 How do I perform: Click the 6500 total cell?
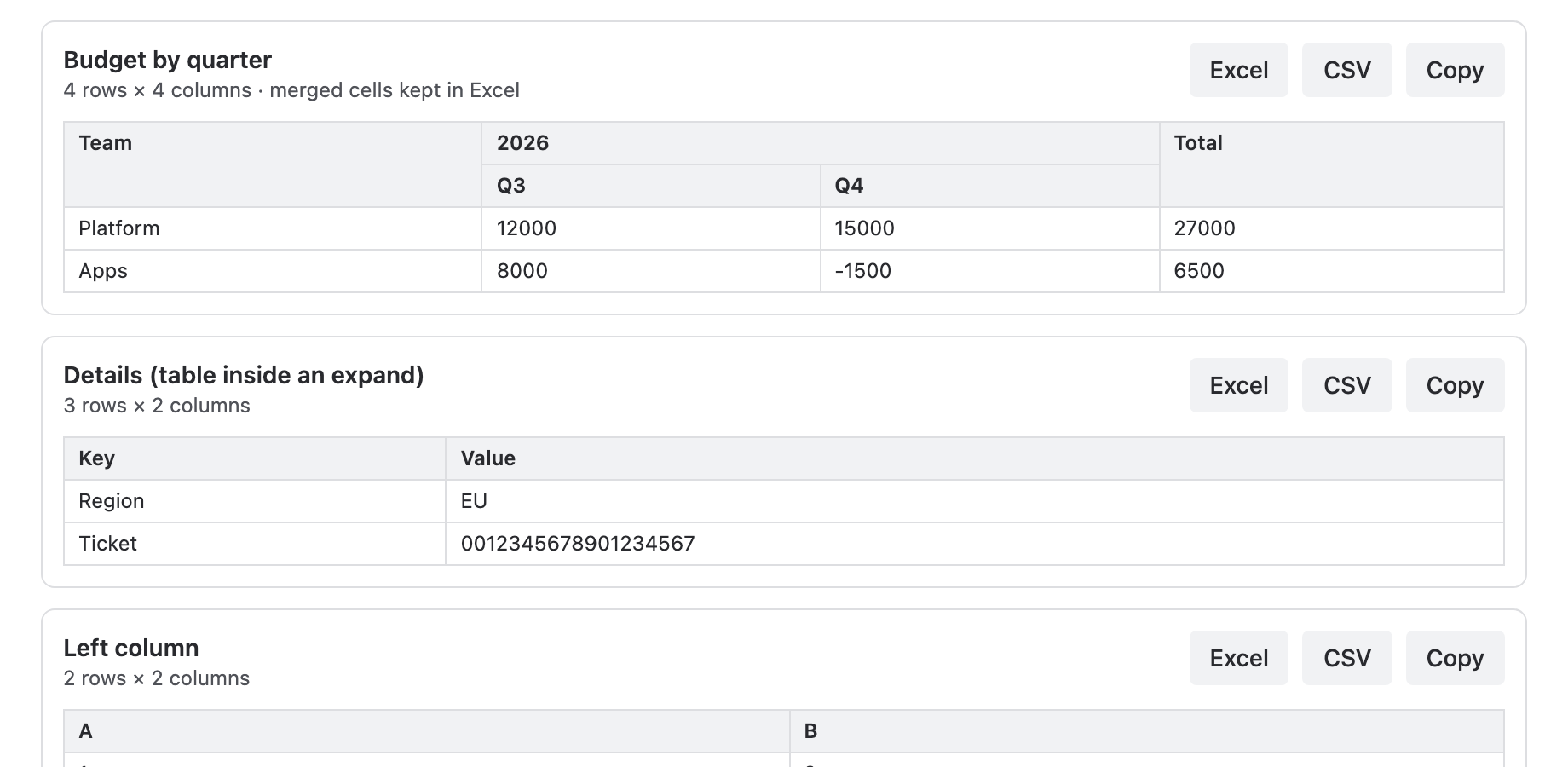click(1332, 271)
